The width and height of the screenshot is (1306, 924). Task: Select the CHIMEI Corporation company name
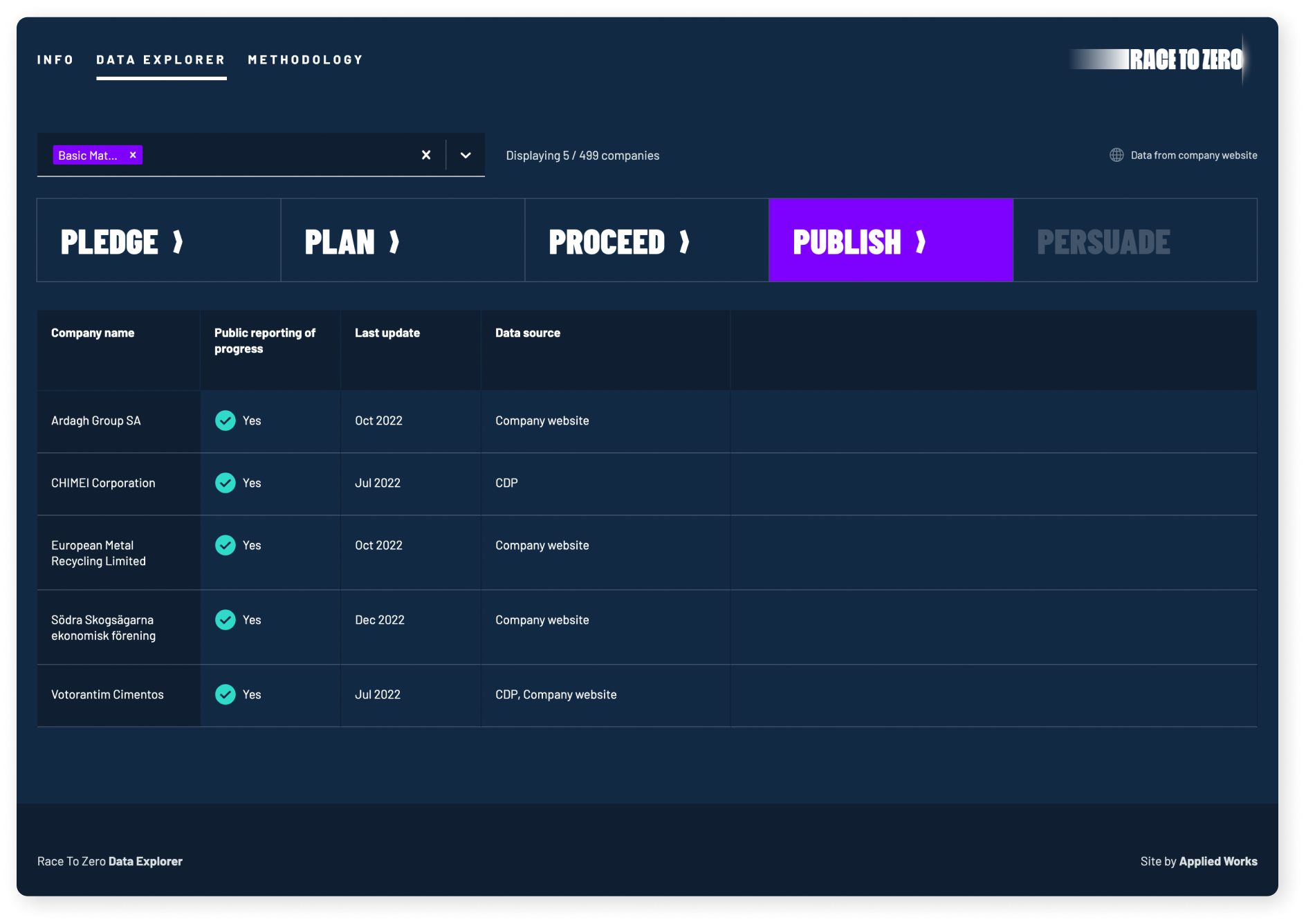[x=103, y=483]
